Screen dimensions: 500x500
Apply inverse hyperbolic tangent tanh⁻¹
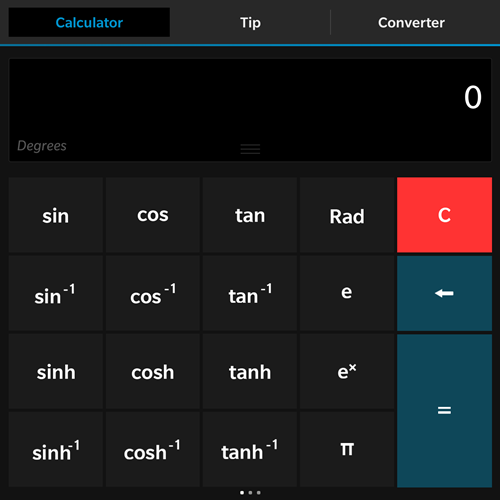tap(250, 449)
